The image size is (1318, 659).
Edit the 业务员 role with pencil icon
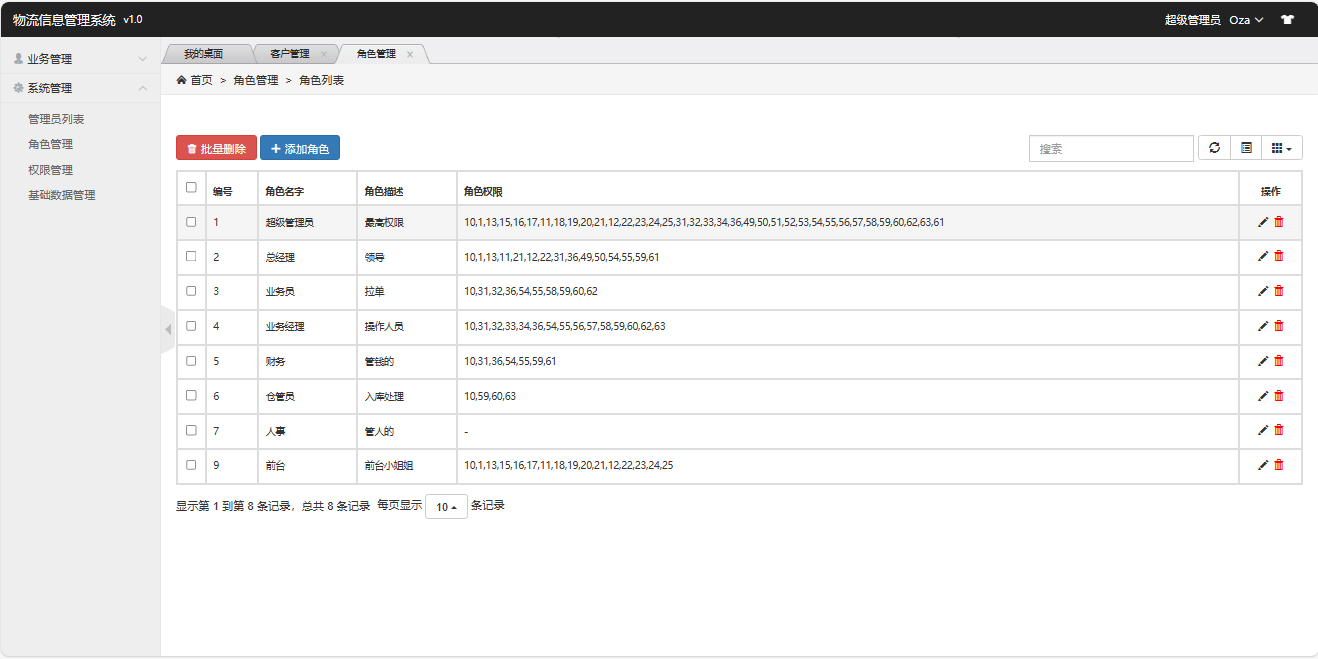(1263, 291)
